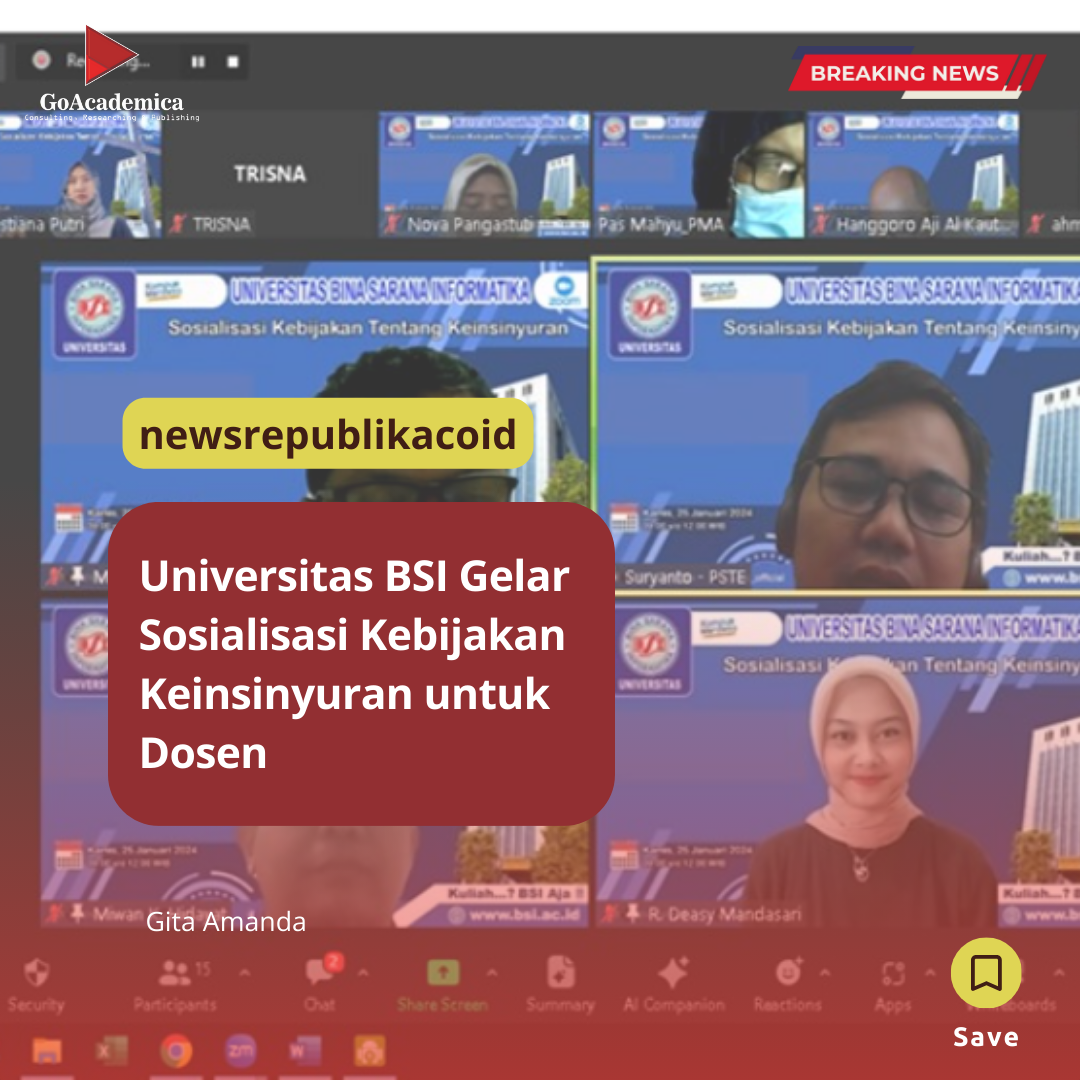Click the Participants count '15'
This screenshot has height=1080, width=1080.
(x=202, y=968)
